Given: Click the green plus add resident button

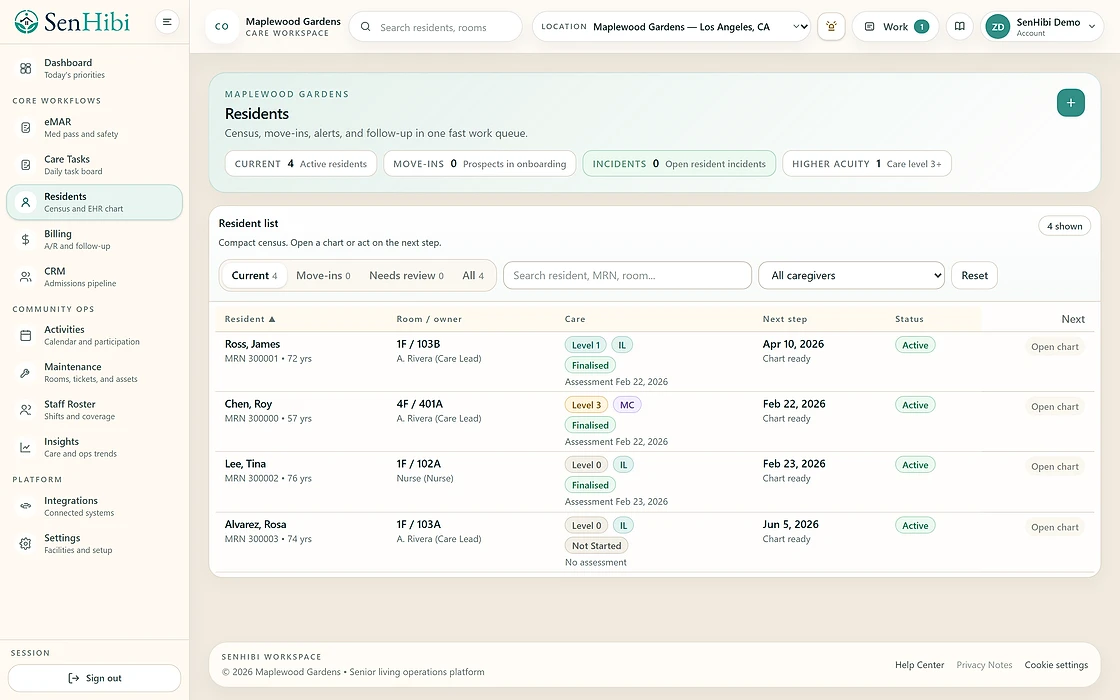Looking at the screenshot, I should 1071,103.
